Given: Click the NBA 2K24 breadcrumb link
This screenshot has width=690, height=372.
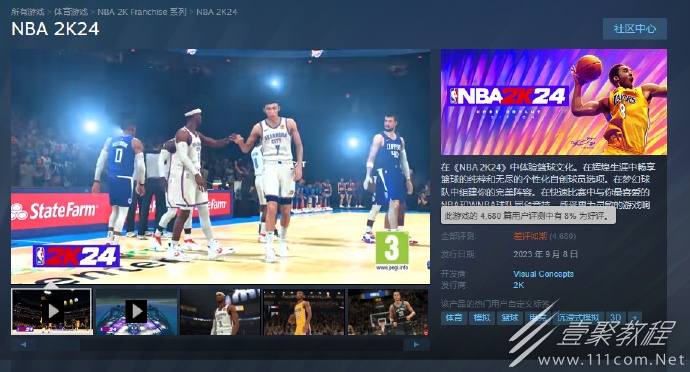Looking at the screenshot, I should click(x=217, y=12).
